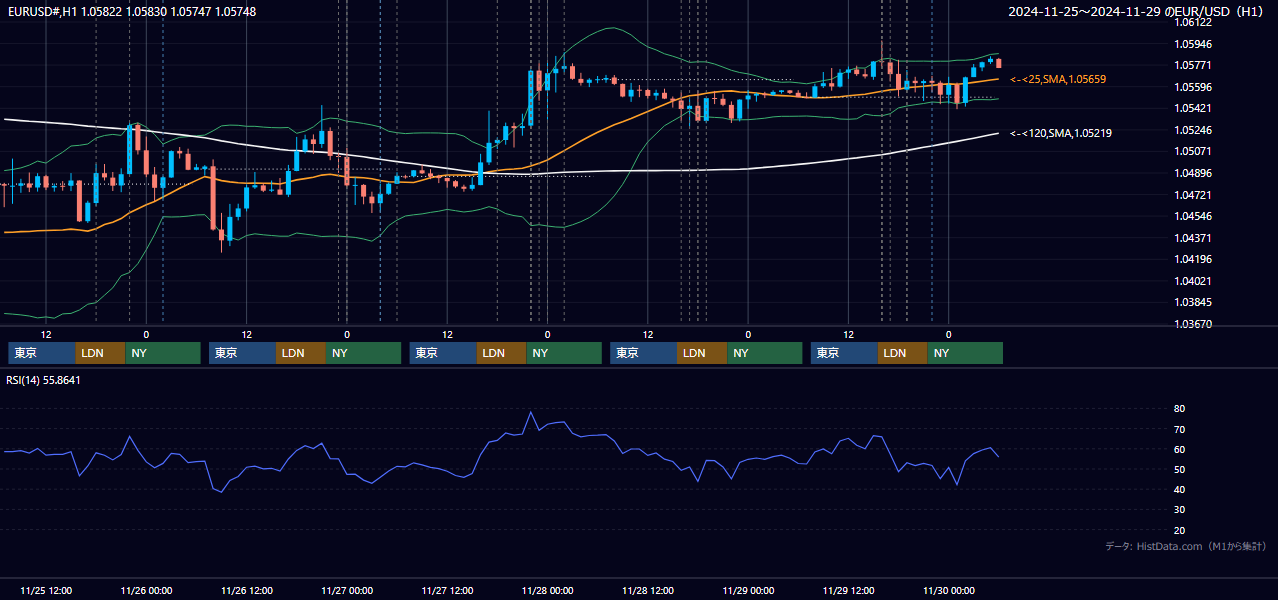Viewport: 1278px width, 600px height.
Task: Click price axis label 1.05771
Action: 1194,66
